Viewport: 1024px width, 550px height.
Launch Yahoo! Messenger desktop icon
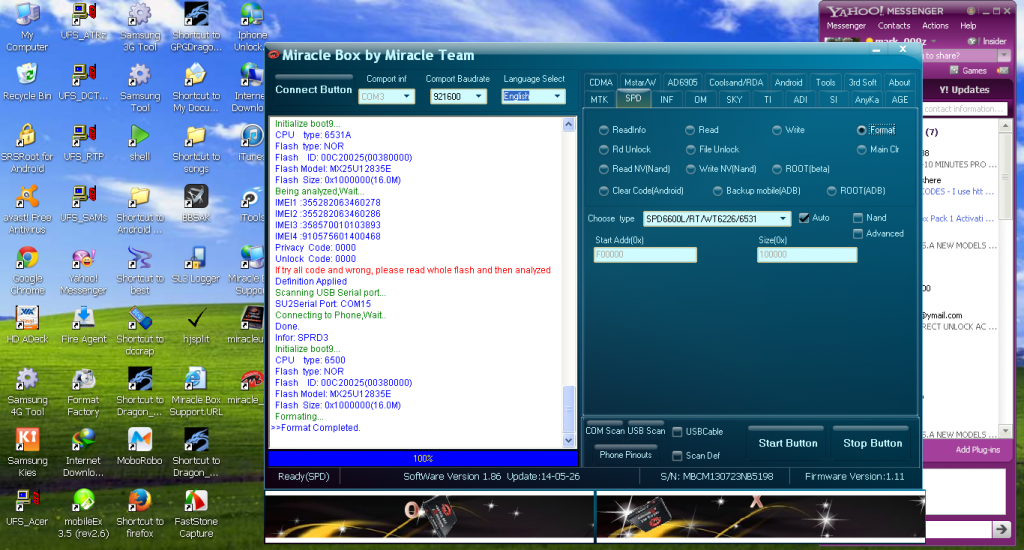click(x=84, y=270)
